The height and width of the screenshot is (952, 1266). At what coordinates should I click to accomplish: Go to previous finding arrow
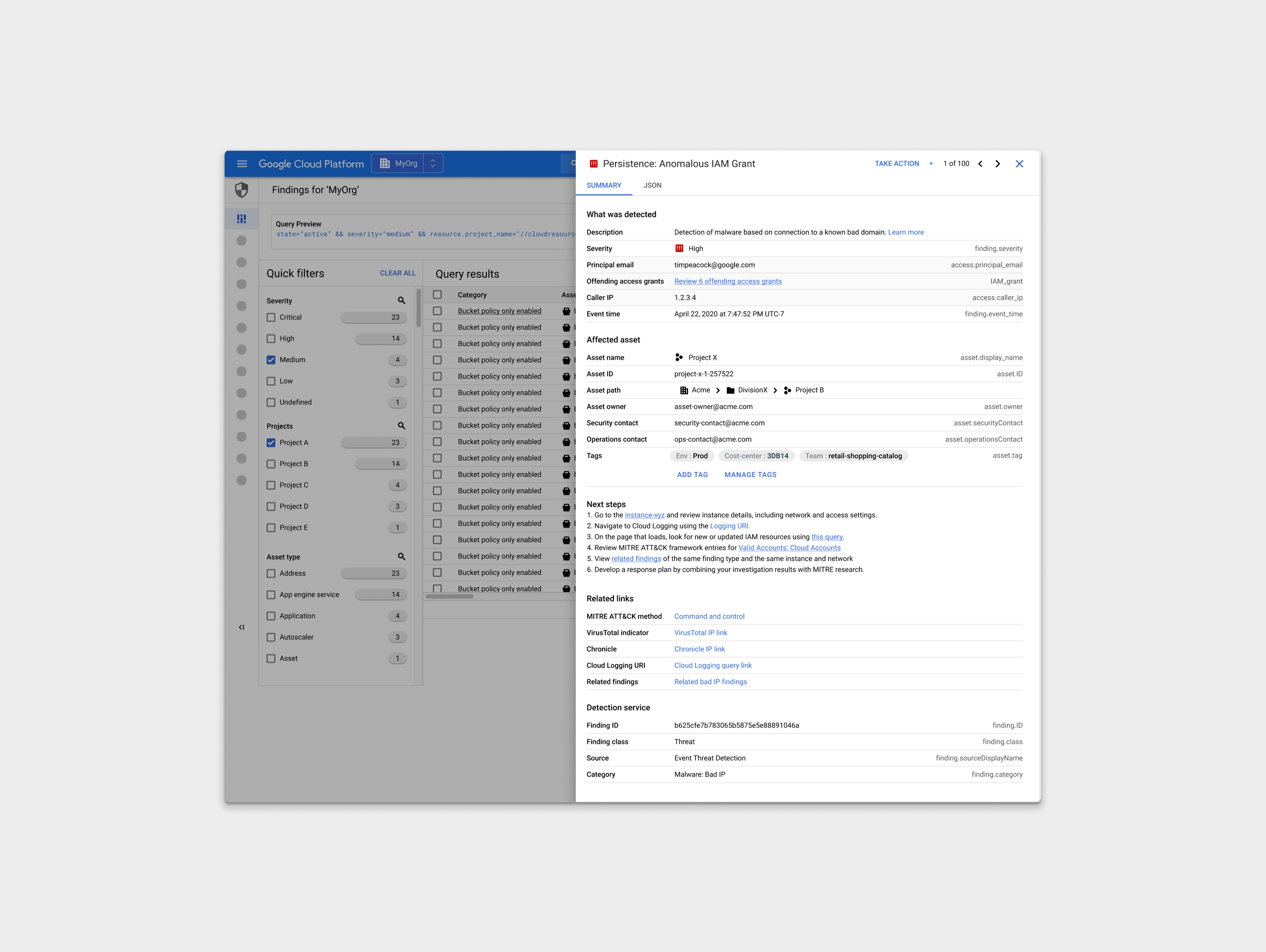tap(980, 163)
